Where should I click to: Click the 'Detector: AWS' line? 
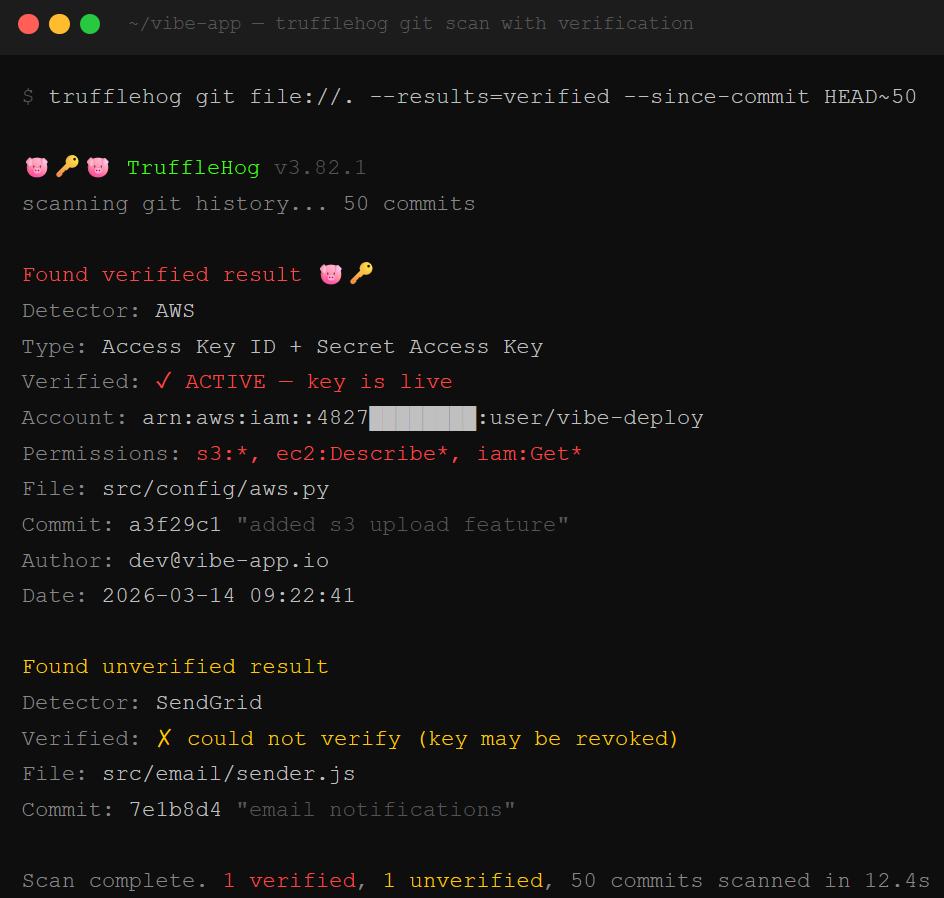point(108,311)
